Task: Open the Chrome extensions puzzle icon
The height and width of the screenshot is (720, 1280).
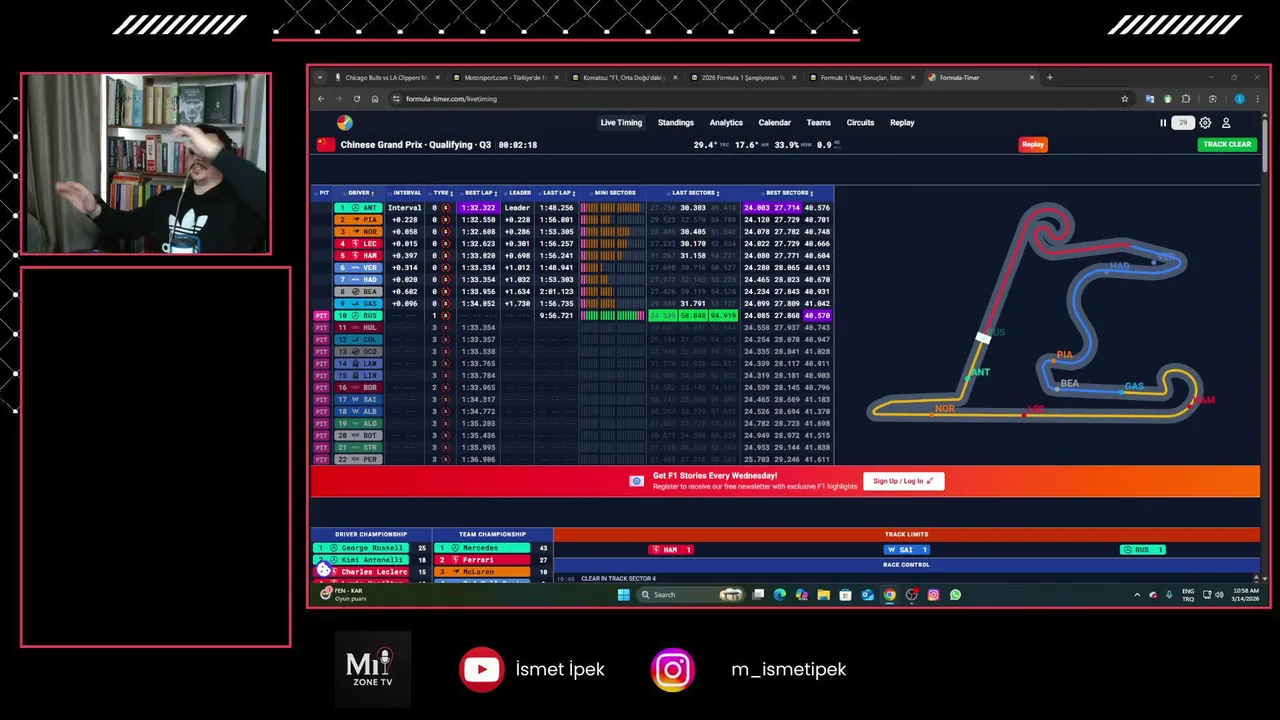Action: tap(1186, 99)
